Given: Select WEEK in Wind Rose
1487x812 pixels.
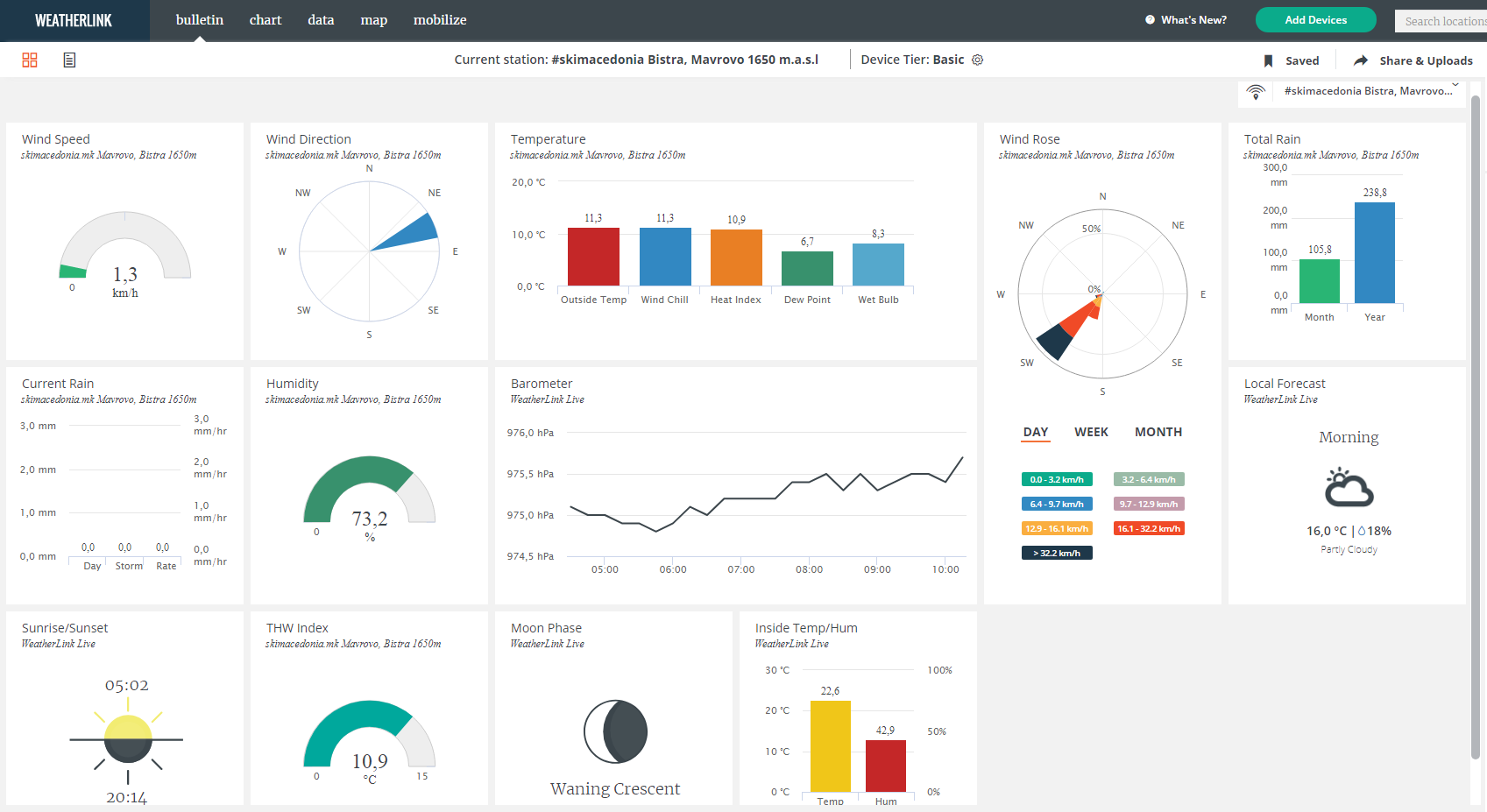Looking at the screenshot, I should pyautogui.click(x=1091, y=432).
